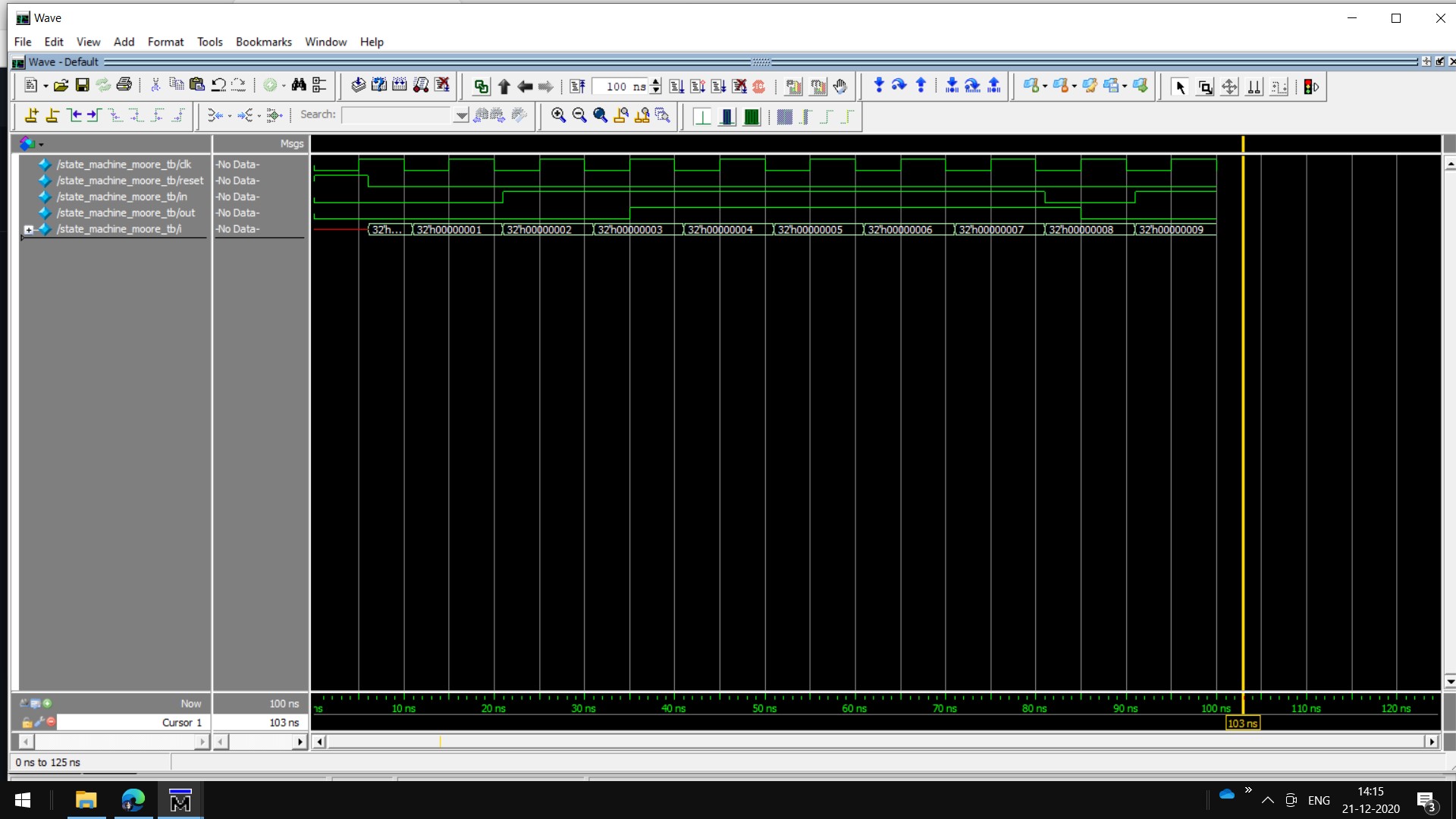Image resolution: width=1456 pixels, height=819 pixels.
Task: Click the Save icon in toolbar
Action: [82, 86]
